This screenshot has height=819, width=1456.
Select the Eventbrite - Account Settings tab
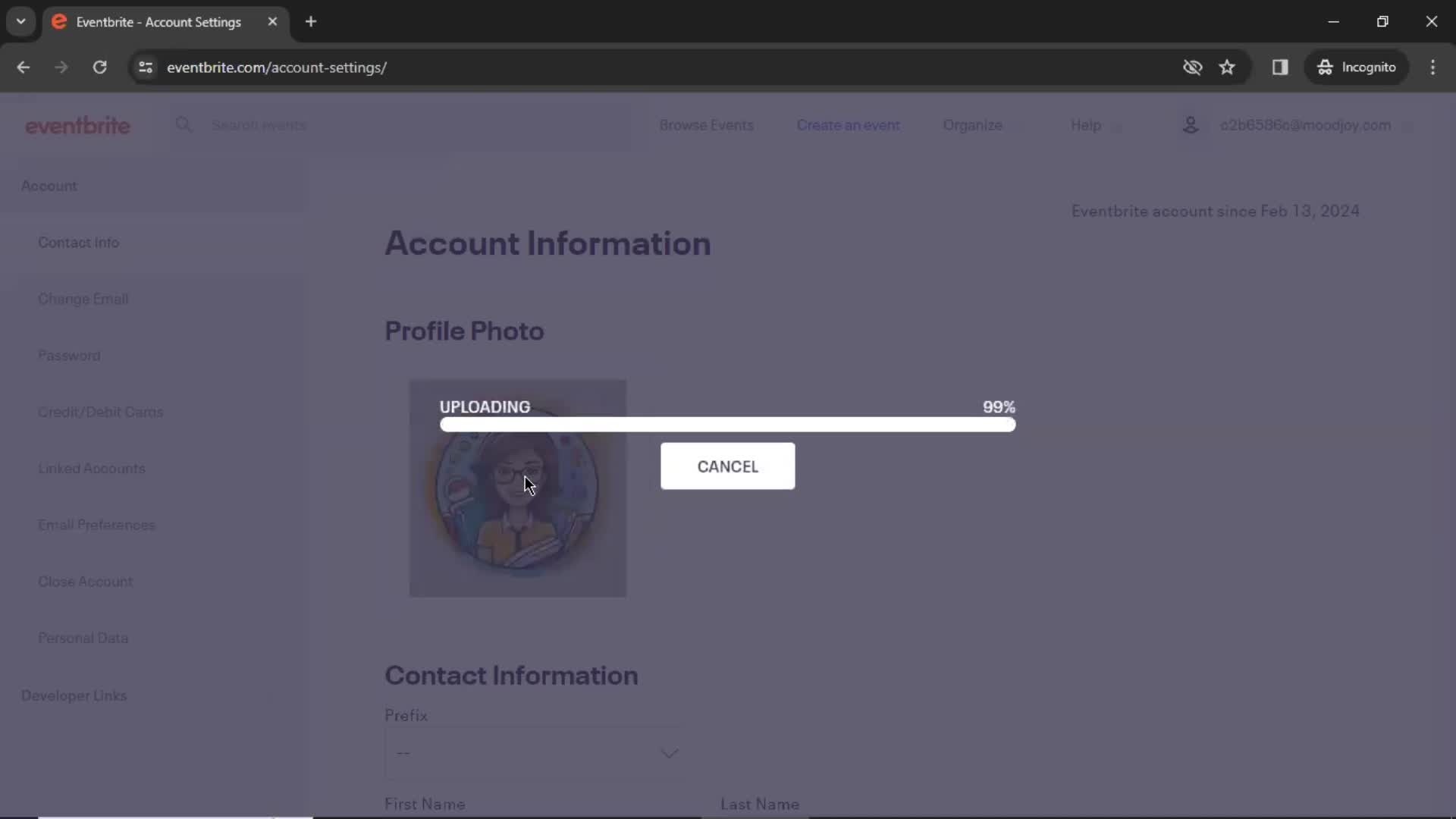pos(165,22)
